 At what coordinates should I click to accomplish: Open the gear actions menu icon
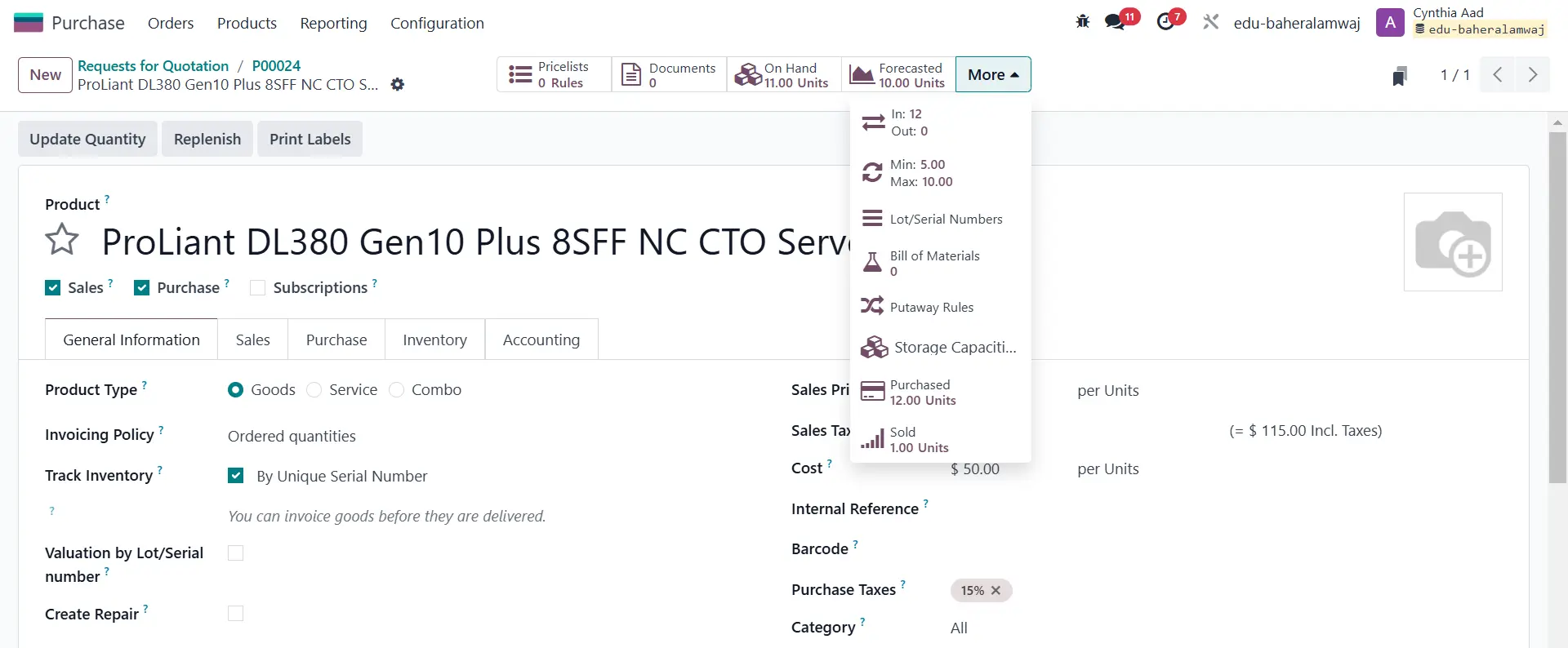(x=398, y=84)
